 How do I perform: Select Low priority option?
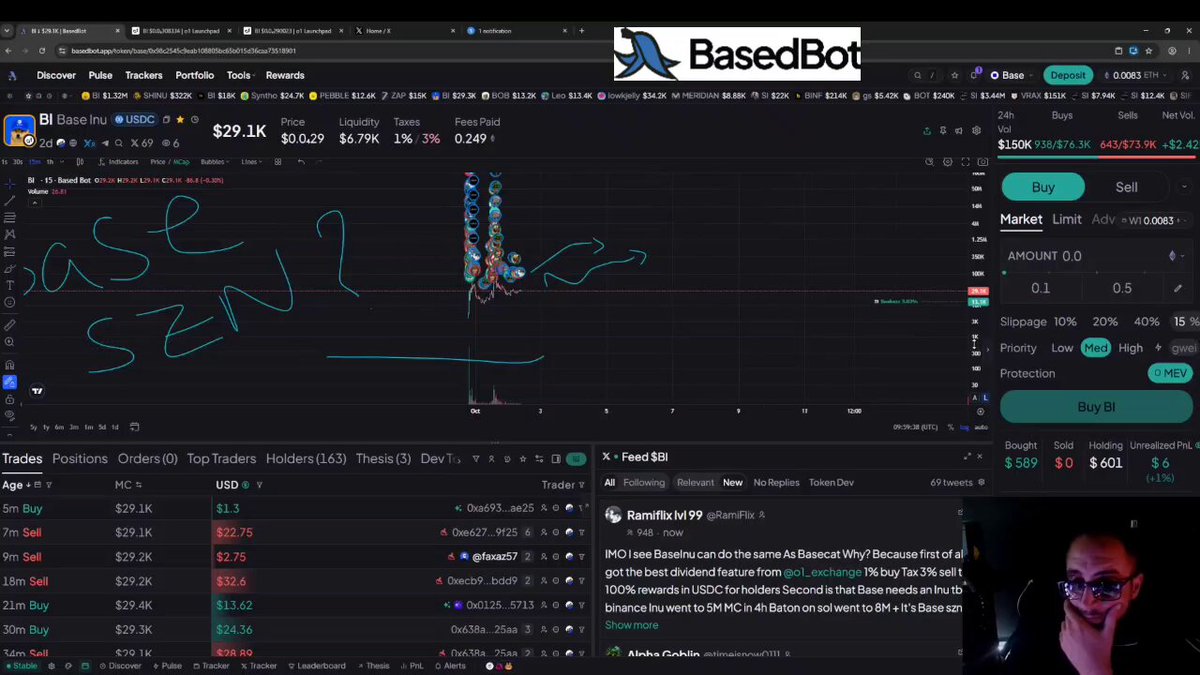click(1062, 348)
